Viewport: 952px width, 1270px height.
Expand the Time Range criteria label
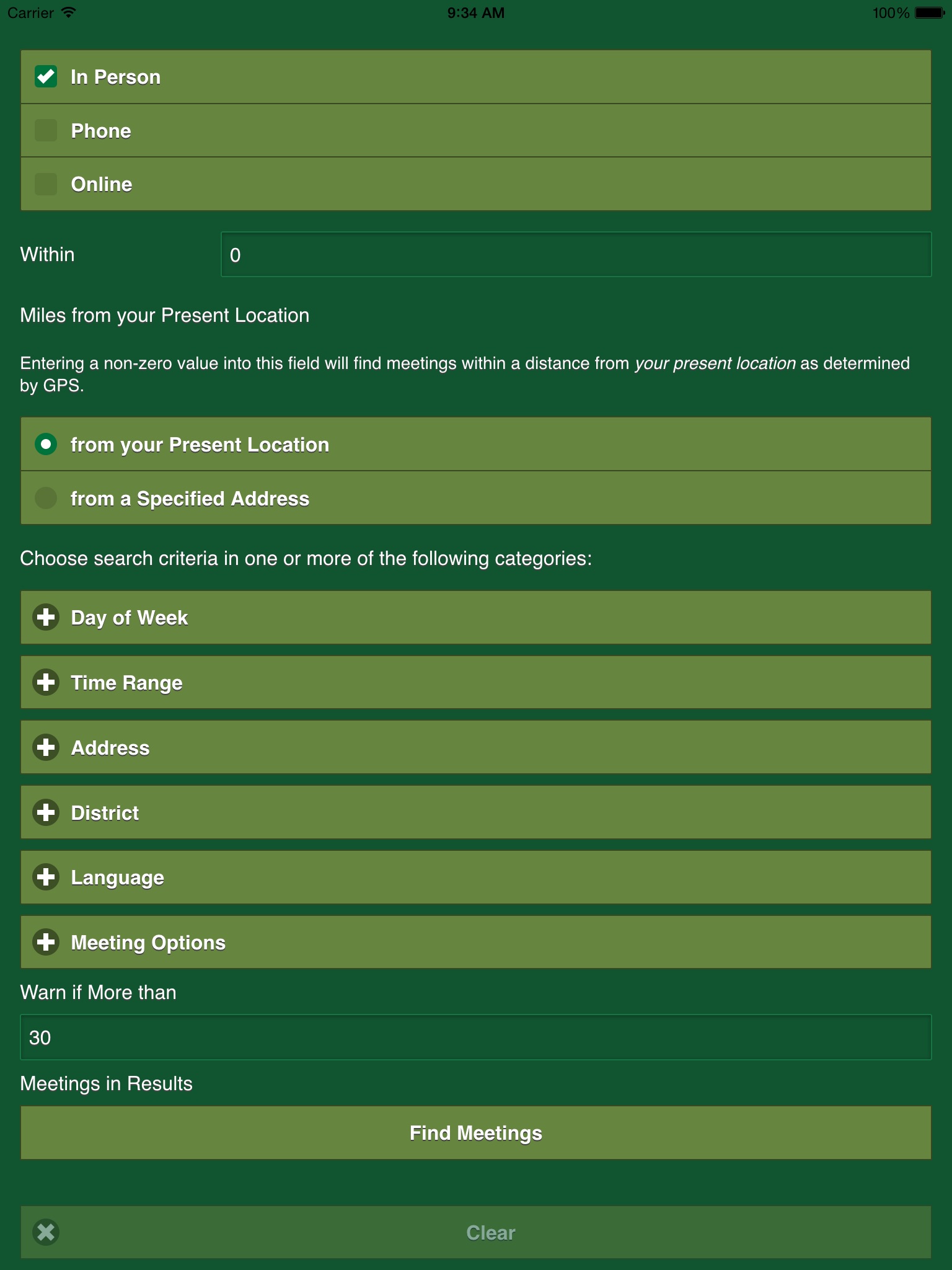click(126, 683)
